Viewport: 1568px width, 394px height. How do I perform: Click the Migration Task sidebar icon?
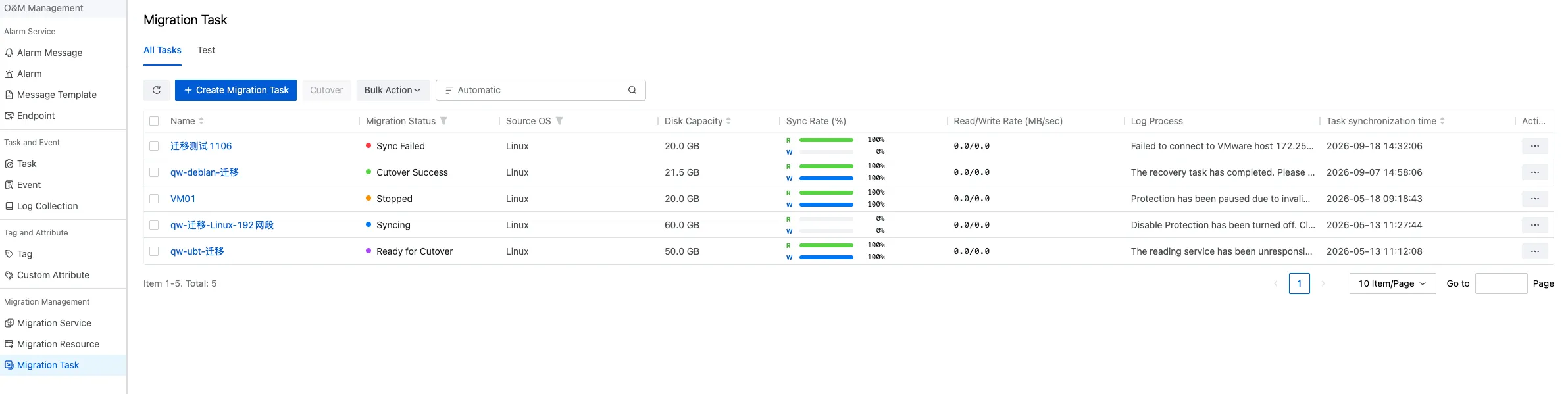click(x=9, y=365)
